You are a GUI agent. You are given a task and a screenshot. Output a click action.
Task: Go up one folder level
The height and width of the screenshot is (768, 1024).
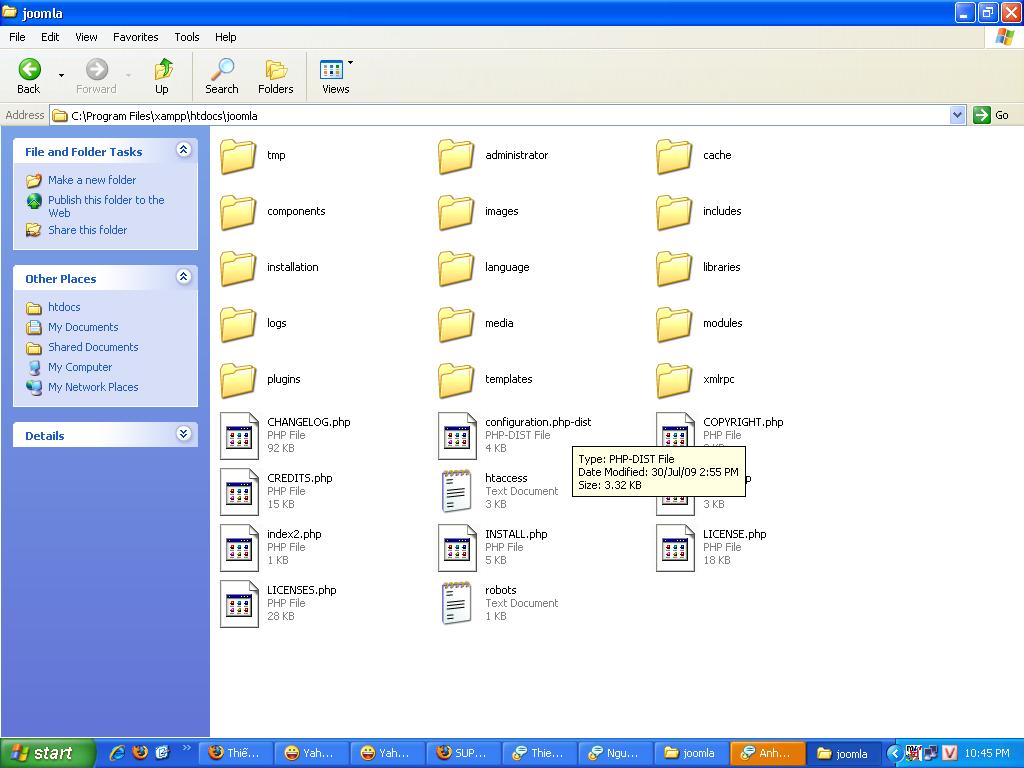coord(162,76)
